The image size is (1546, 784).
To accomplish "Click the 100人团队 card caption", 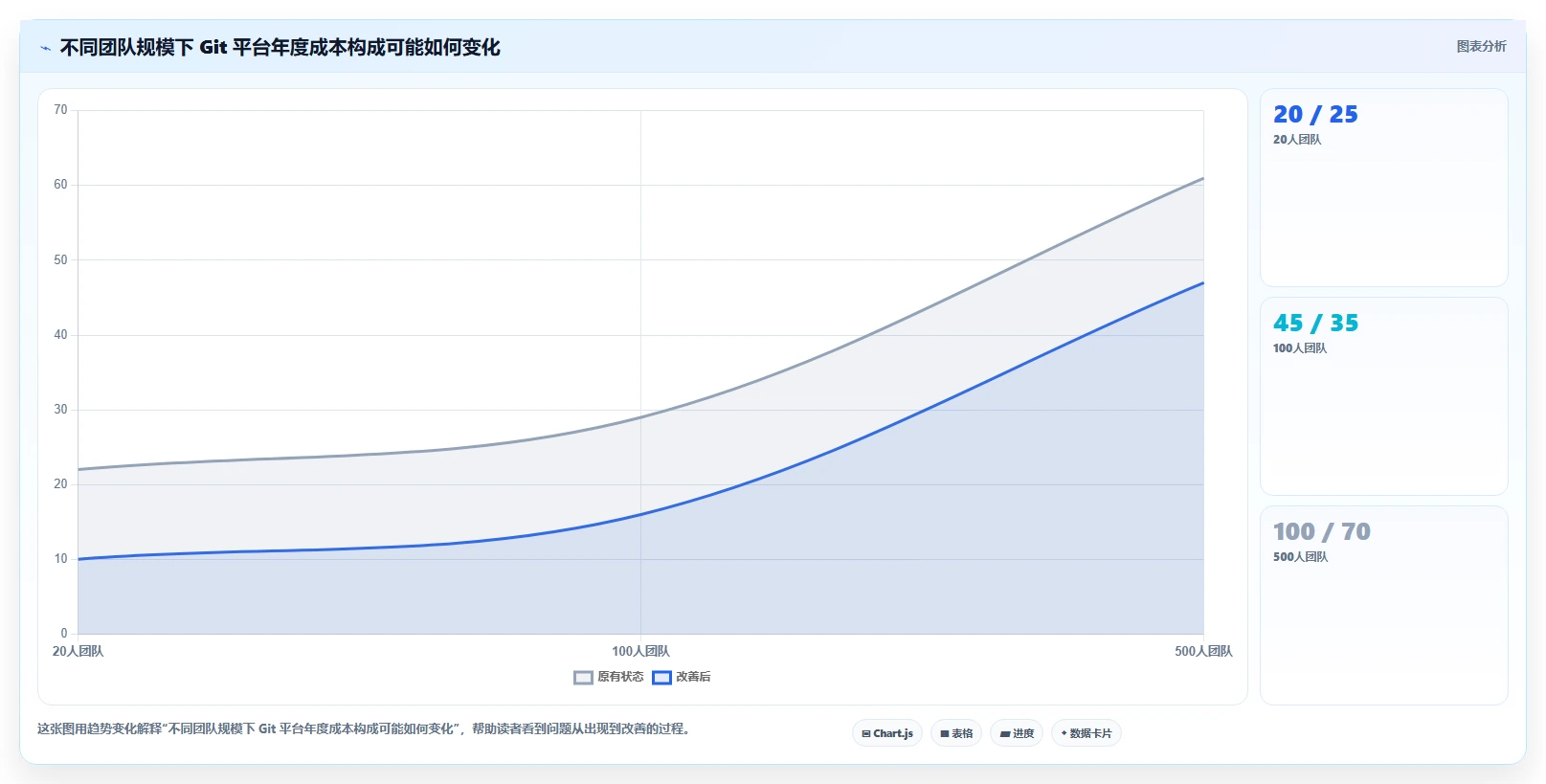I will 1300,348.
